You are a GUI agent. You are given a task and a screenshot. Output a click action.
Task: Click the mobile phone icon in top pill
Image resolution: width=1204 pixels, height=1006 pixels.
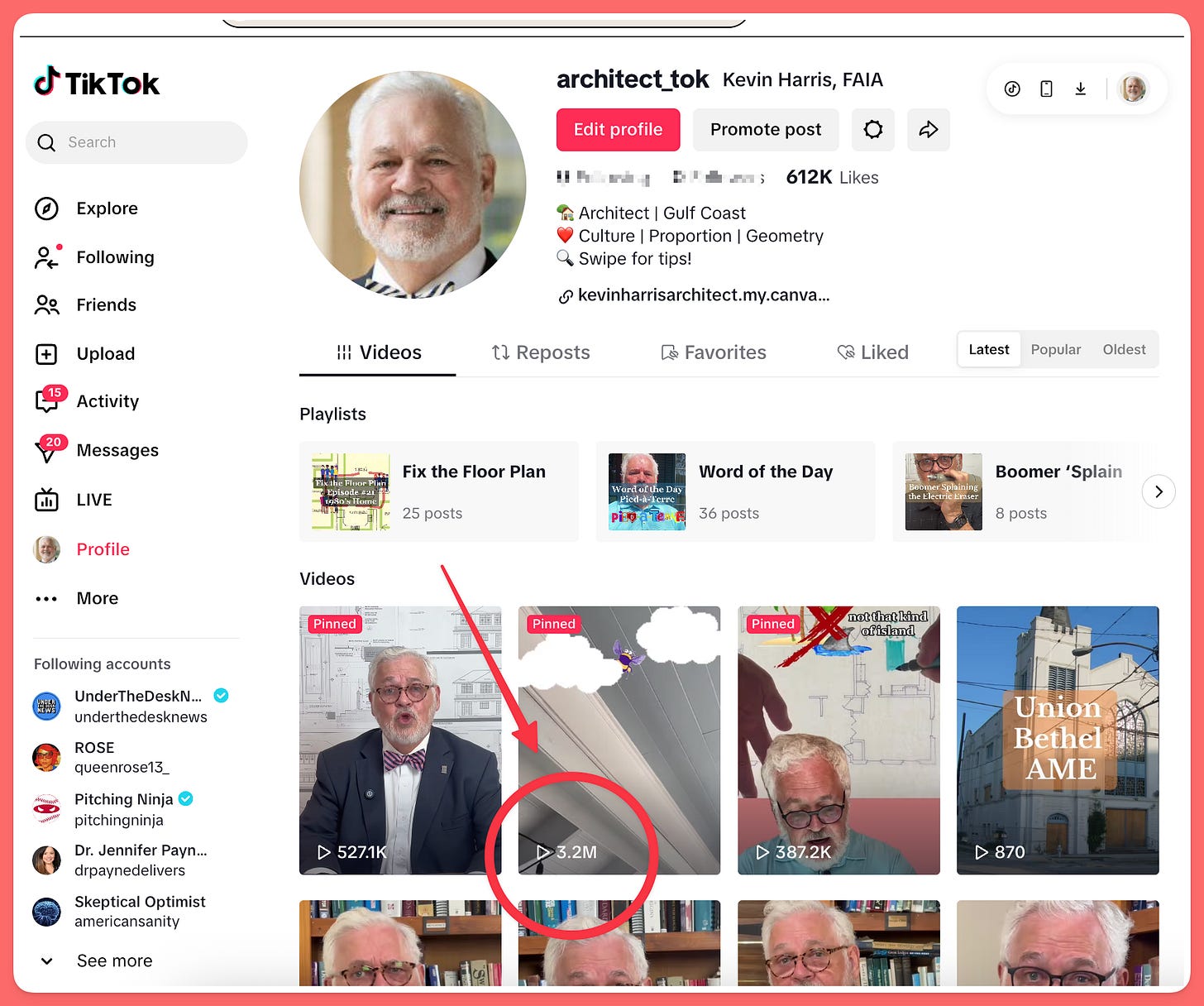click(x=1046, y=89)
